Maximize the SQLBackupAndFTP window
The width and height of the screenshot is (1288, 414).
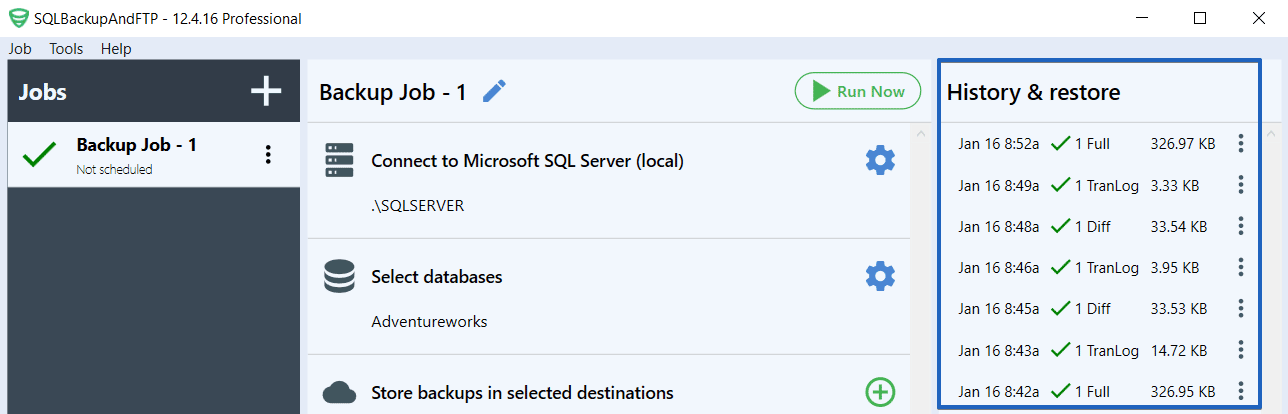tap(1200, 18)
